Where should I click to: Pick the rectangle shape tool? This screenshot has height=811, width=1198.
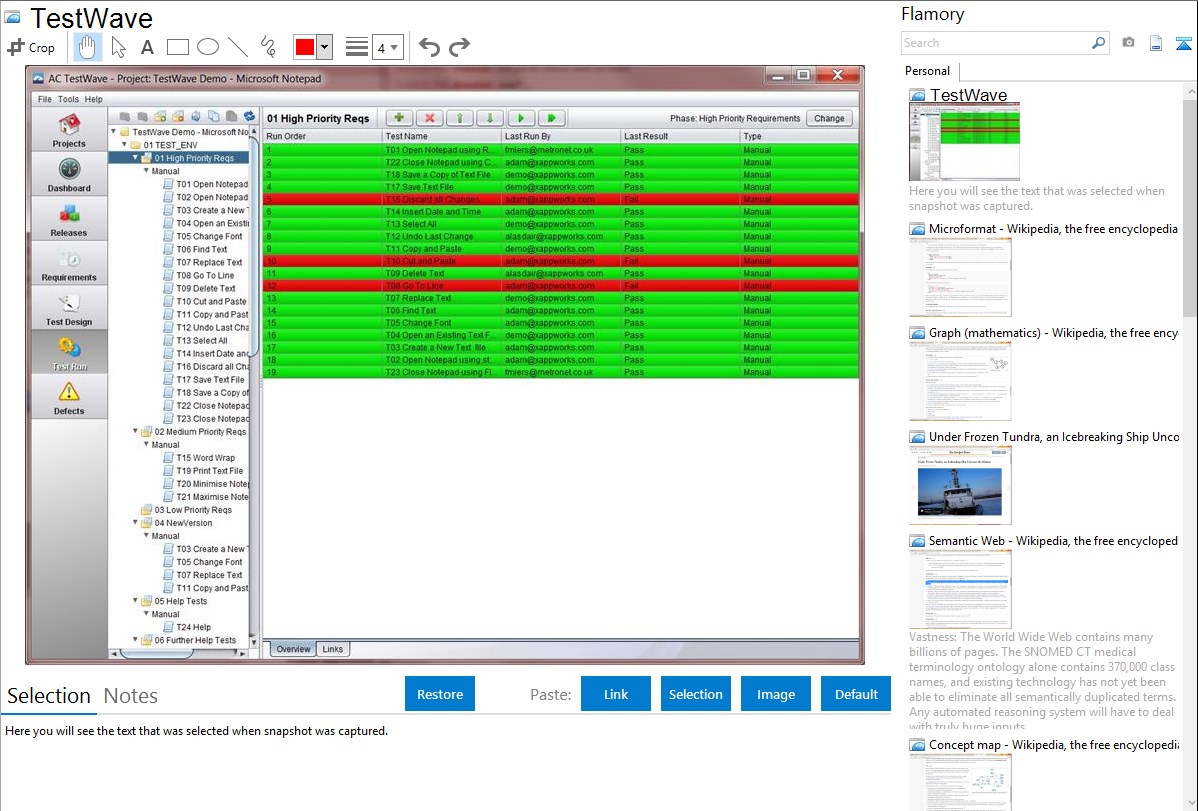tap(177, 47)
